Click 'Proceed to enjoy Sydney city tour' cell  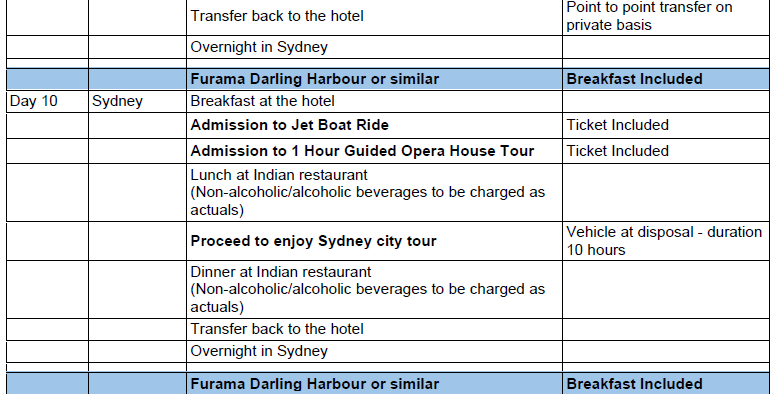[374, 241]
